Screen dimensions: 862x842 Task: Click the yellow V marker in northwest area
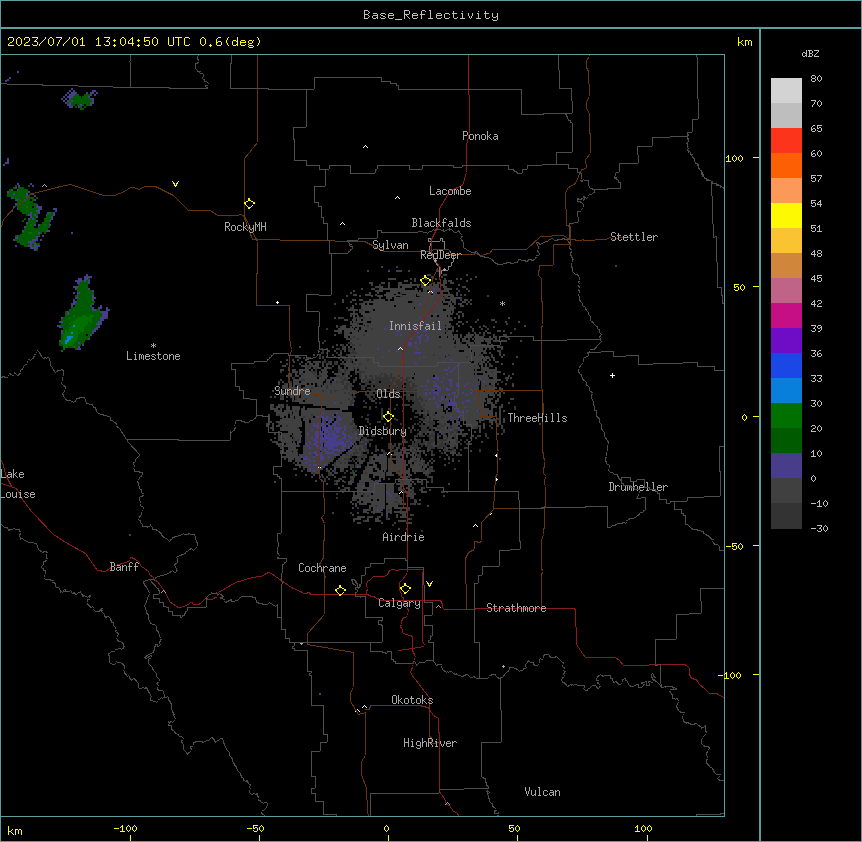click(x=175, y=184)
